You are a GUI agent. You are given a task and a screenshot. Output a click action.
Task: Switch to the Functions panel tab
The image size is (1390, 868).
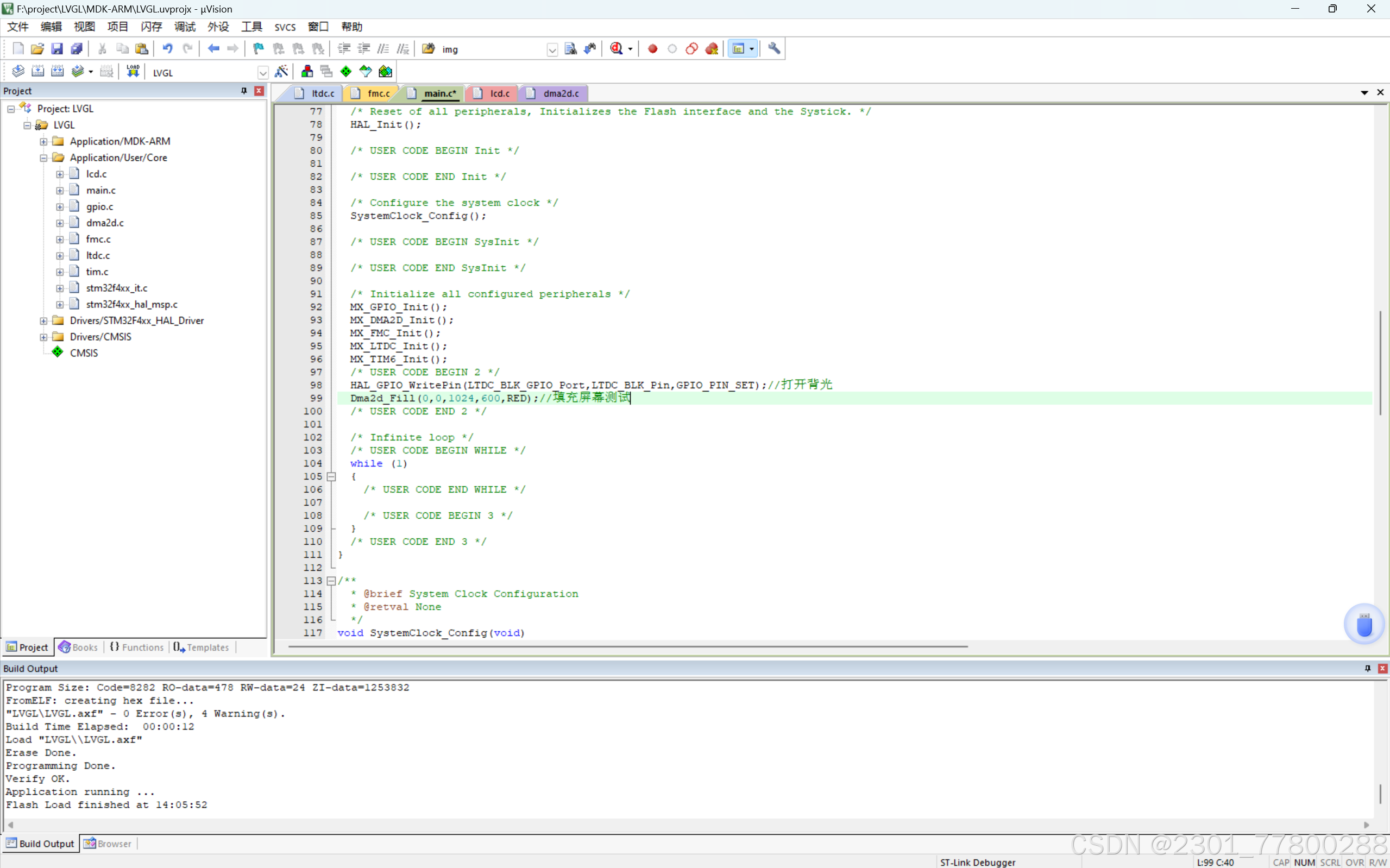click(x=136, y=647)
